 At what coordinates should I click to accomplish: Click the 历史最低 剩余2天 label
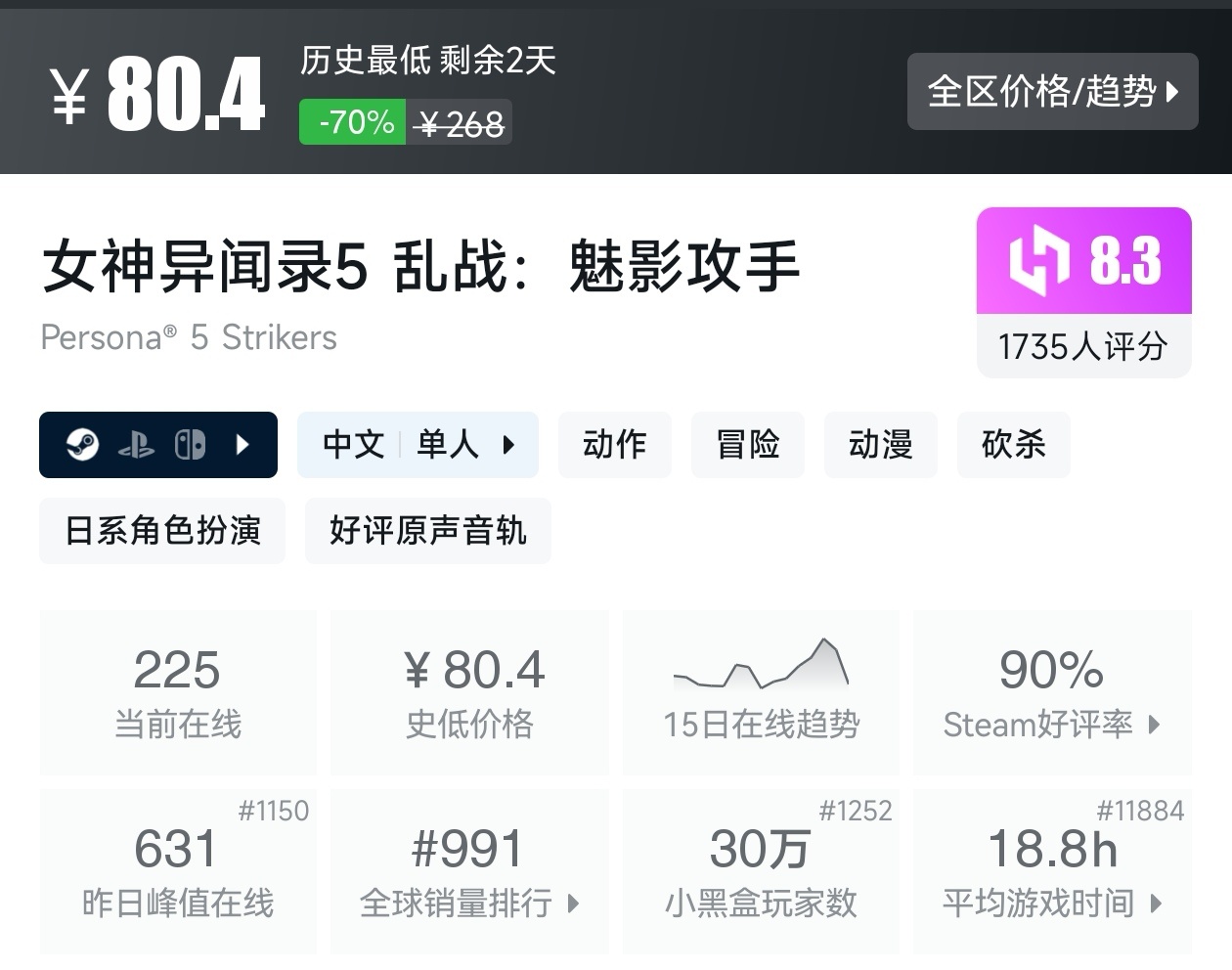tap(427, 61)
